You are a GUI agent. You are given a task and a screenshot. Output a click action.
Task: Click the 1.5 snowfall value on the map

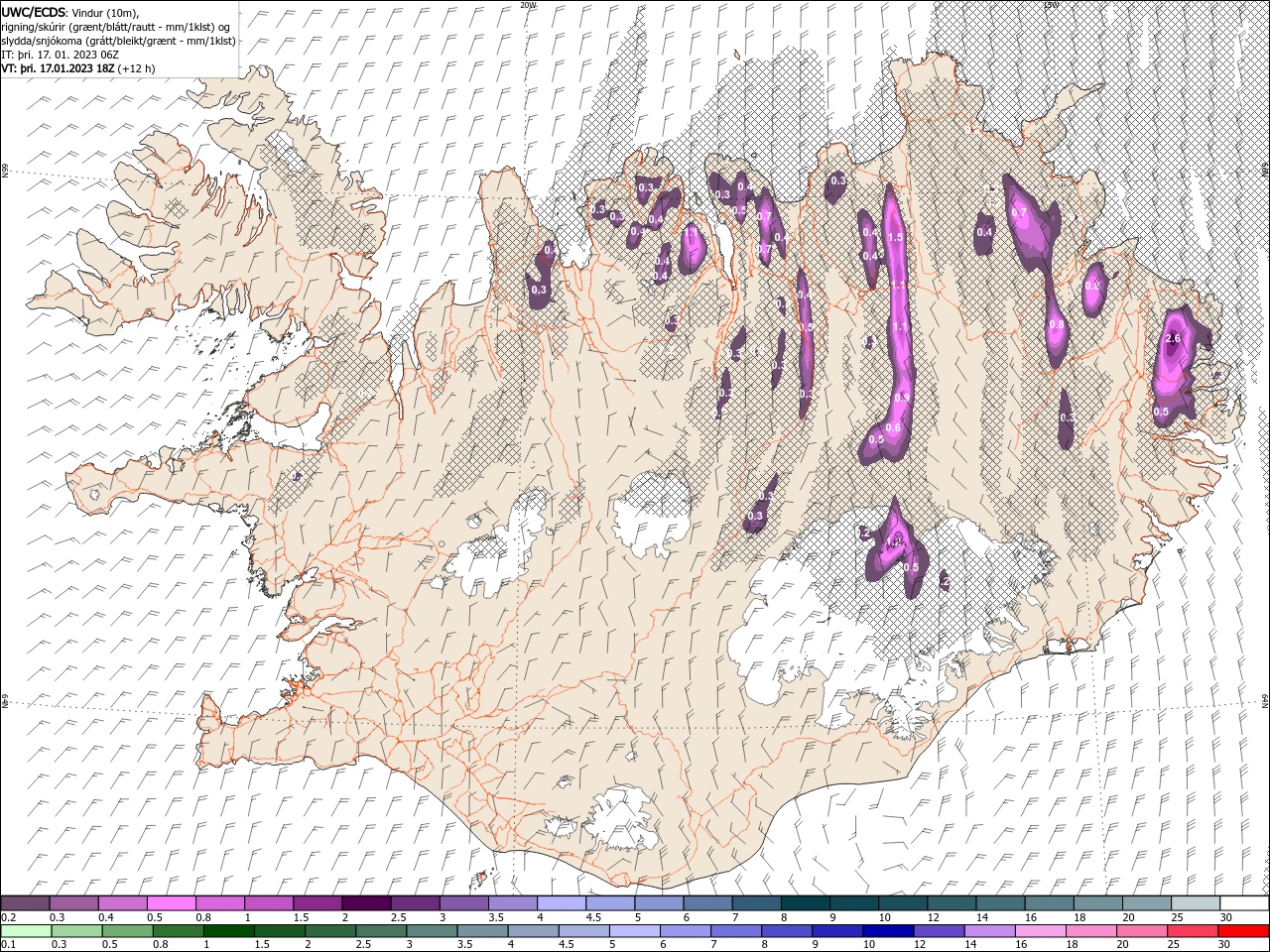pos(895,237)
